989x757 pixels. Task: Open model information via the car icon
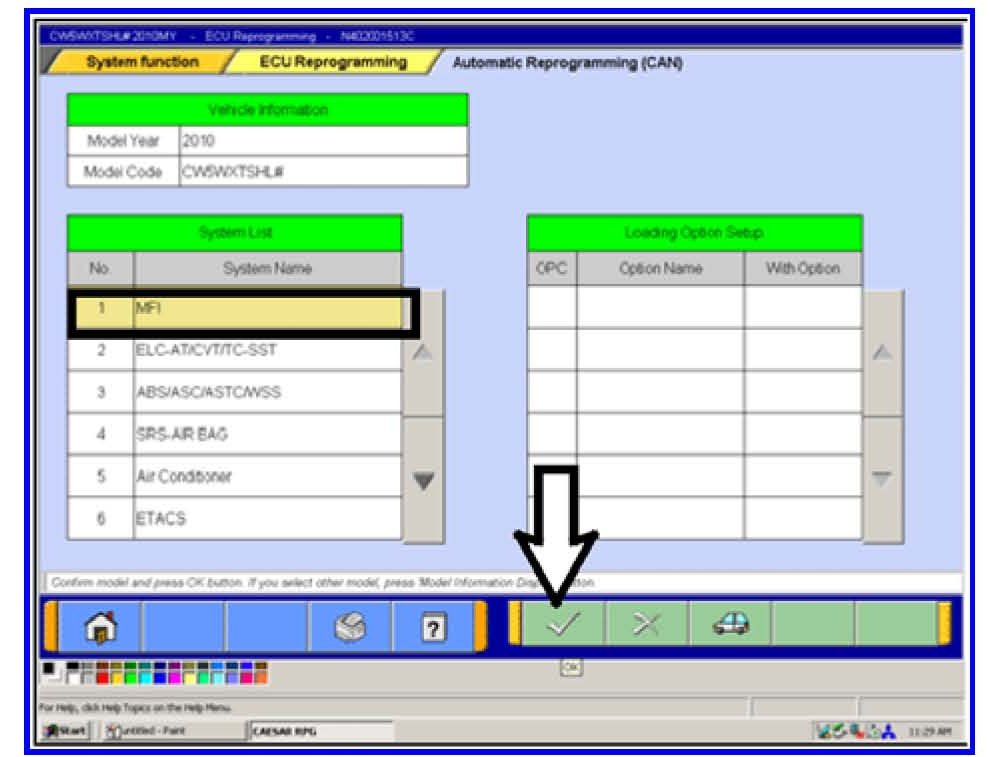[x=730, y=626]
